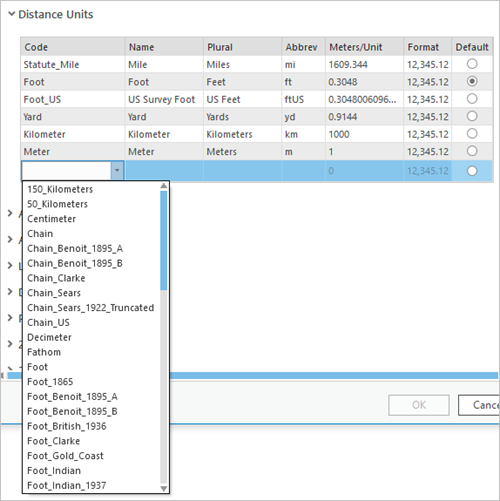Click the OK button

tap(419, 405)
